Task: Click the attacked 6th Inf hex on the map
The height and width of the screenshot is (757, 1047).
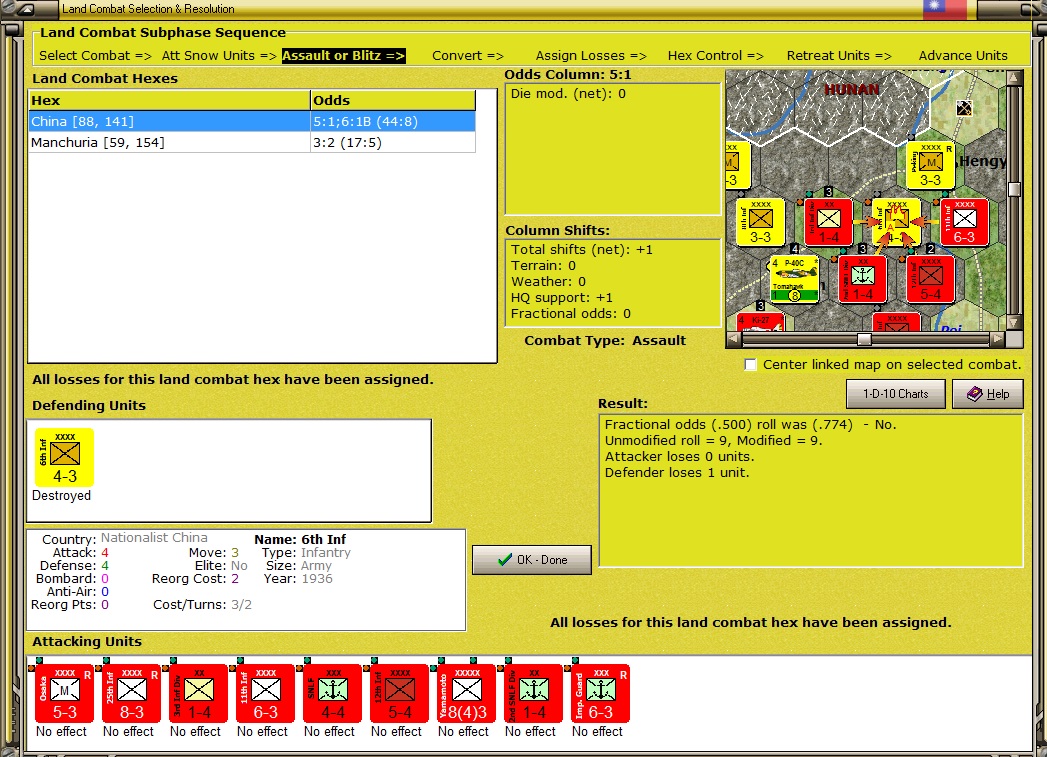Action: [896, 222]
